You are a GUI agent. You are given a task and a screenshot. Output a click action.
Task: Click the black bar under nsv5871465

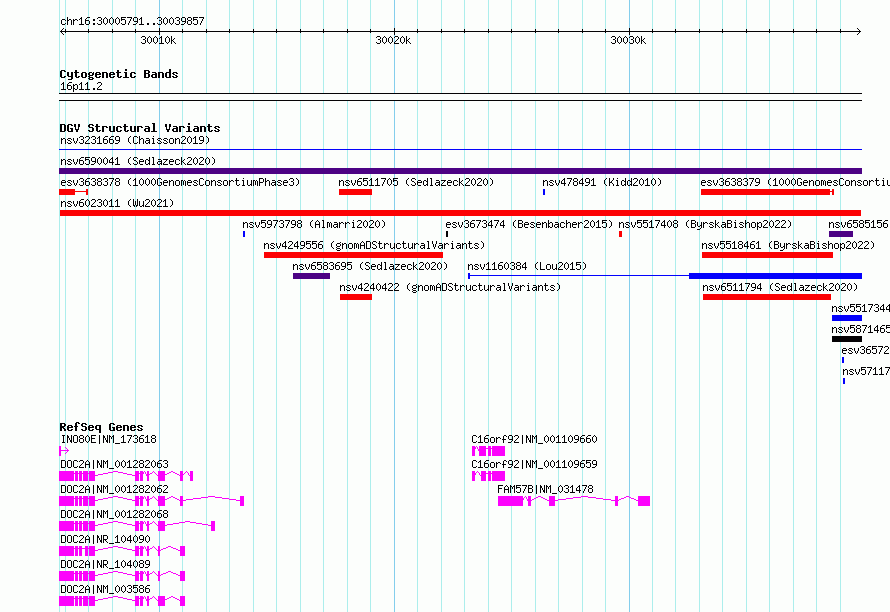point(847,339)
